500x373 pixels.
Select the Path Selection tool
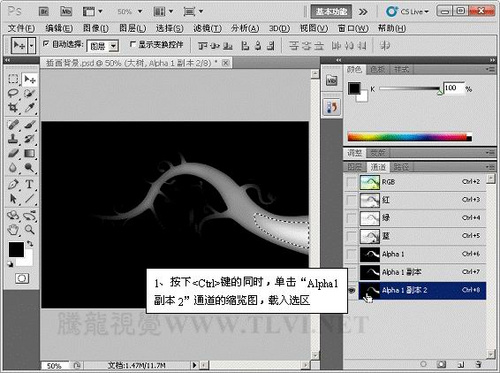click(x=13, y=199)
